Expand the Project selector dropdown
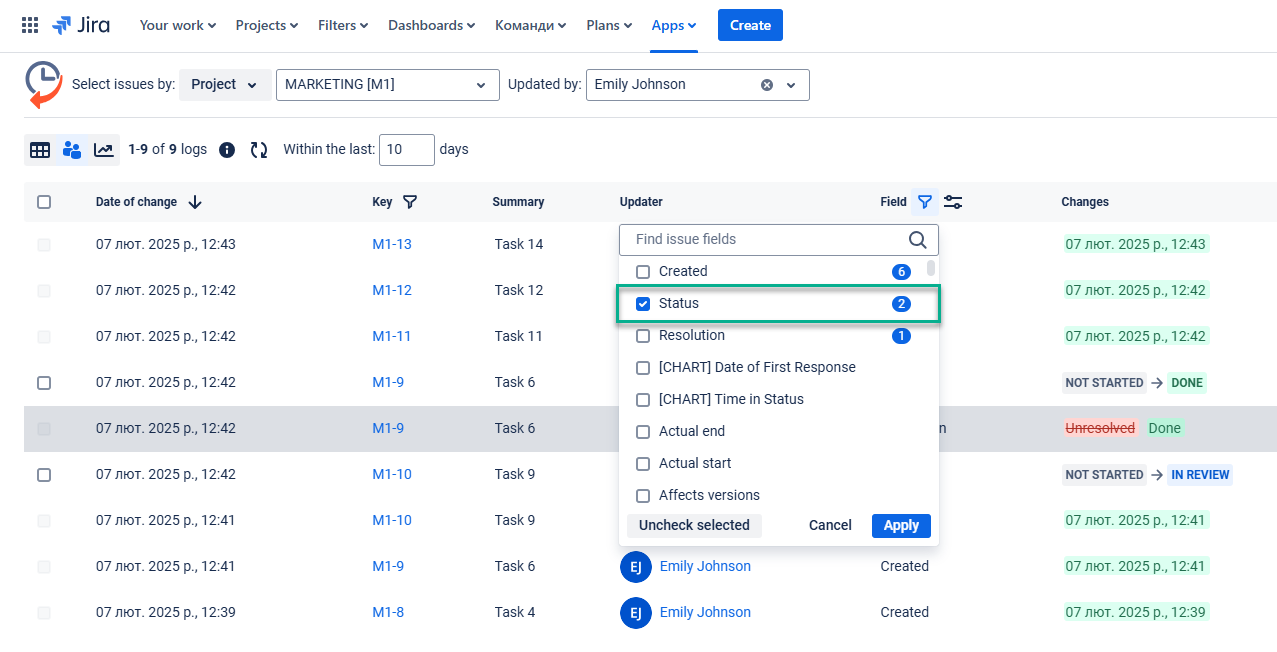The image size is (1277, 652). 224,85
